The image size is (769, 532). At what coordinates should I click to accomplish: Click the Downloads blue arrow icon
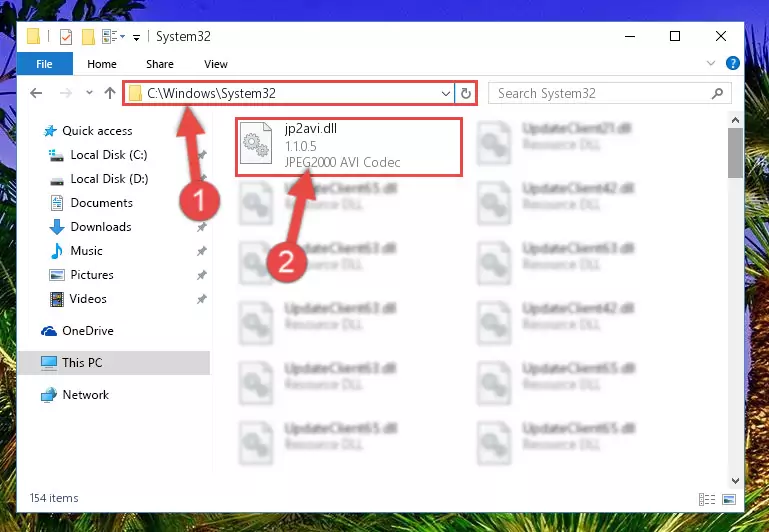click(57, 227)
